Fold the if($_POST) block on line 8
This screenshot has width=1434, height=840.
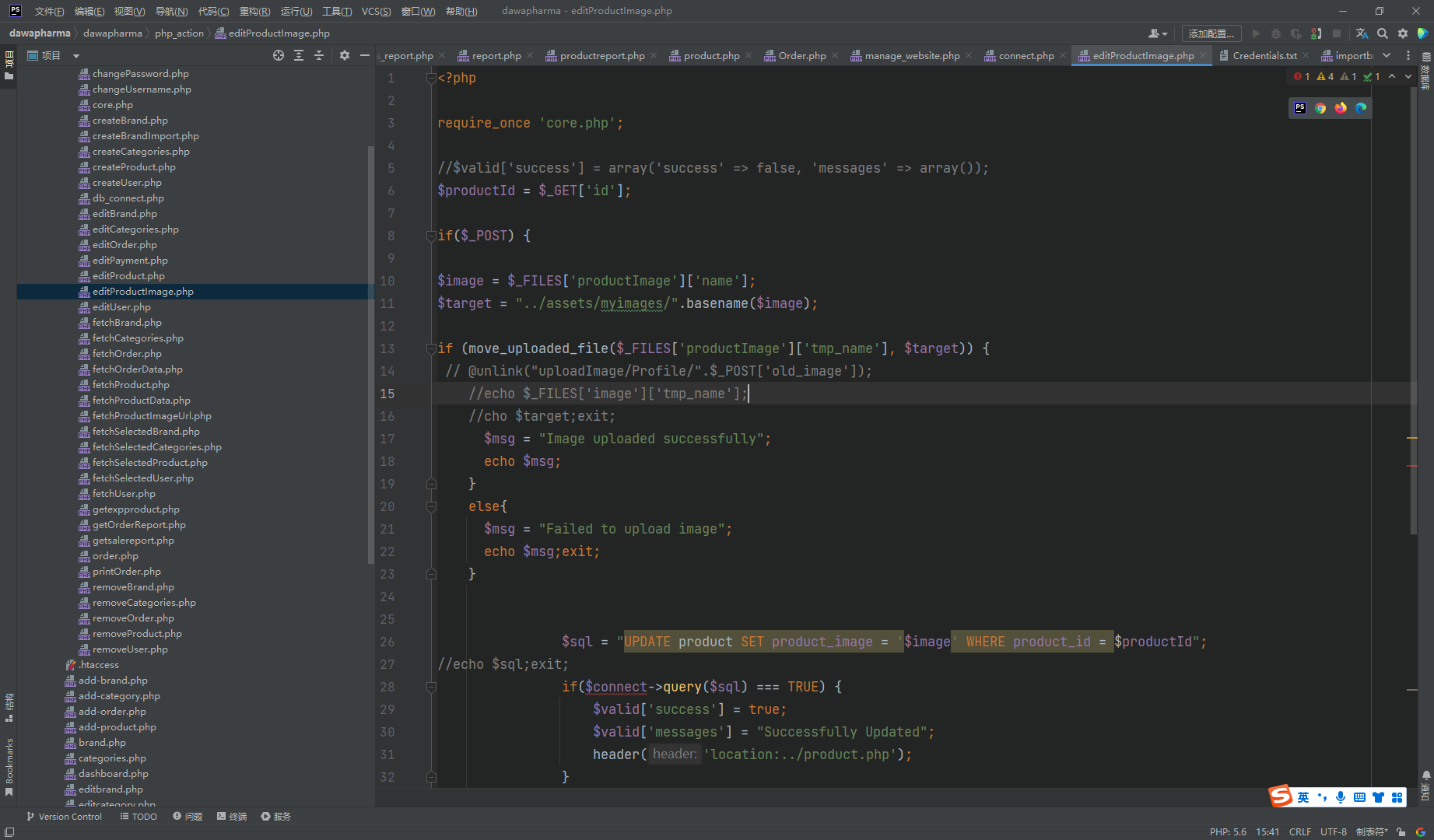431,236
